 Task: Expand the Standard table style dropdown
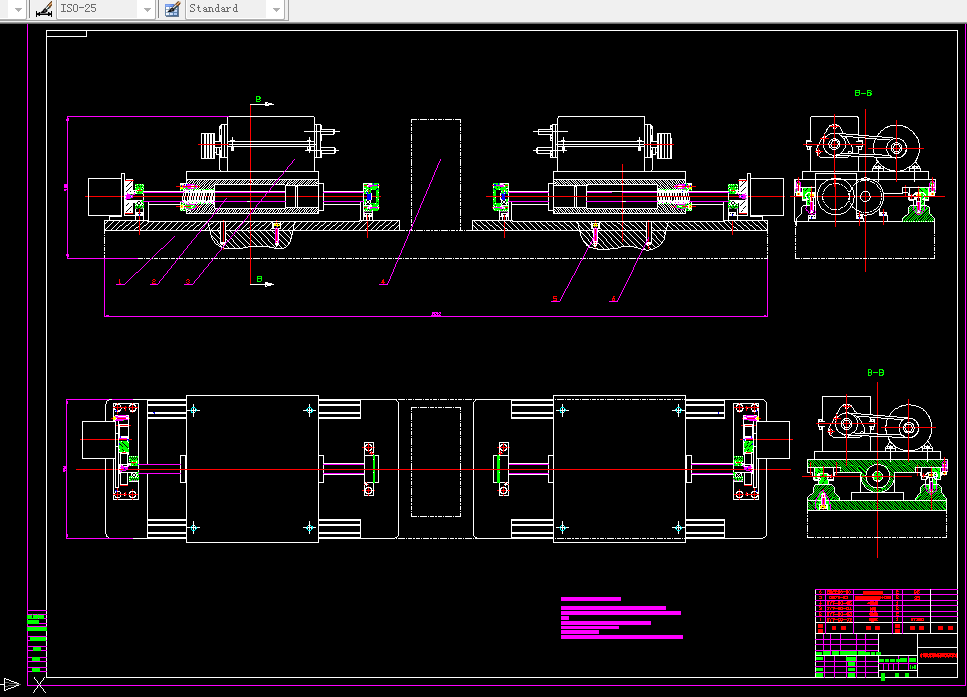click(276, 9)
